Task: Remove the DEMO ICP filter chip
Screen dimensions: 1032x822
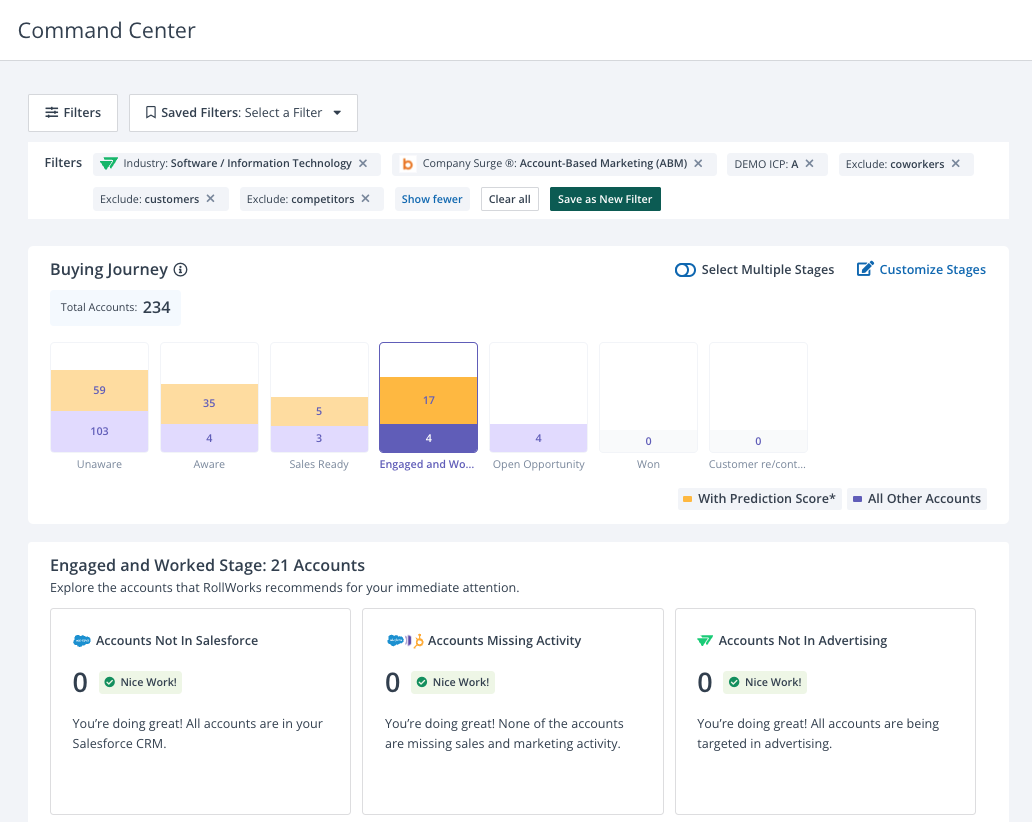Action: pyautogui.click(x=810, y=163)
